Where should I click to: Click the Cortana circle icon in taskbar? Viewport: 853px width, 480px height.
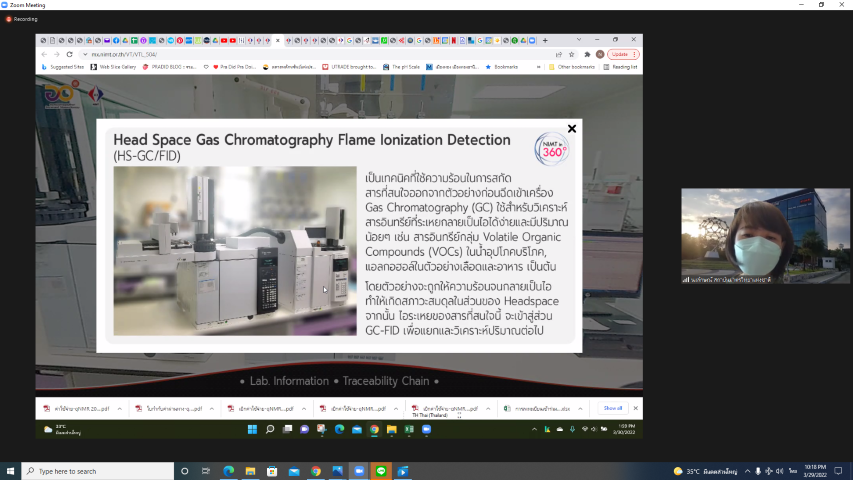[184, 471]
